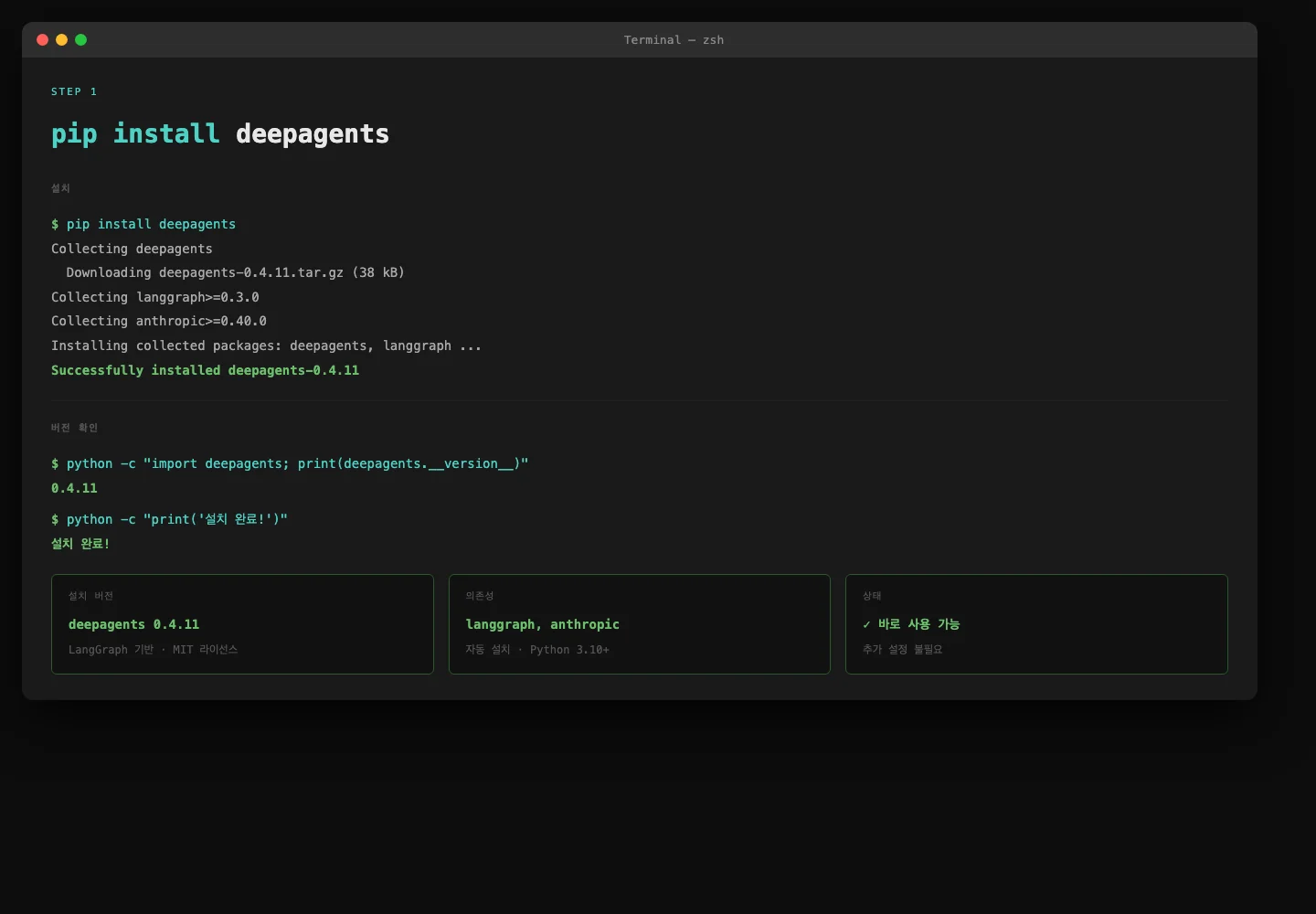Select the python version command line
Image resolution: width=1316 pixels, height=914 pixels.
point(290,463)
